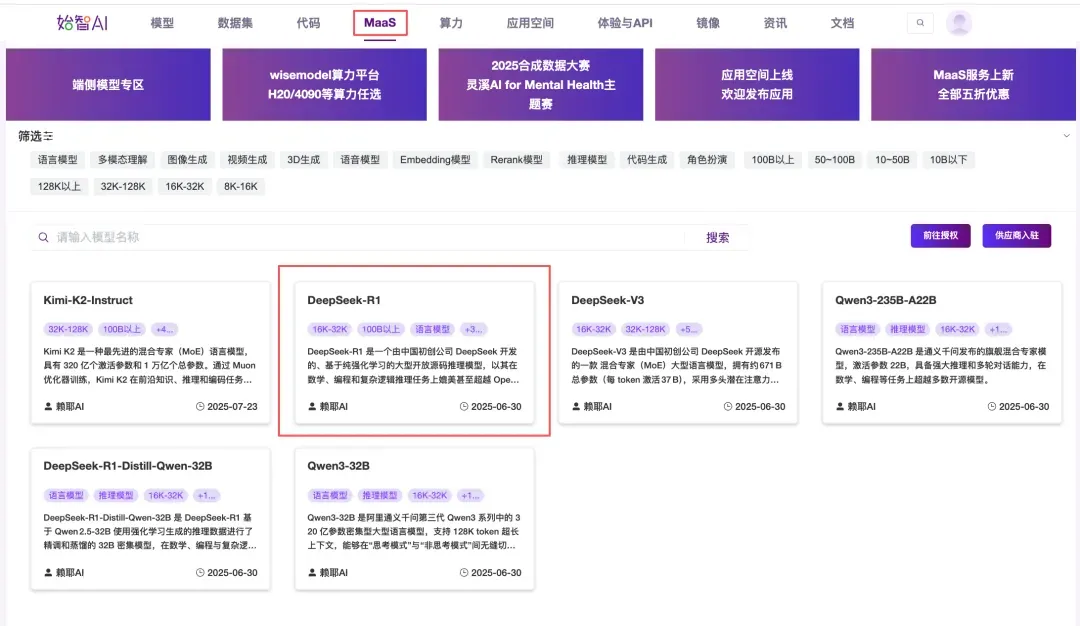This screenshot has height=626, width=1080.
Task: Filter by Embedding模型 tag
Action: [435, 160]
